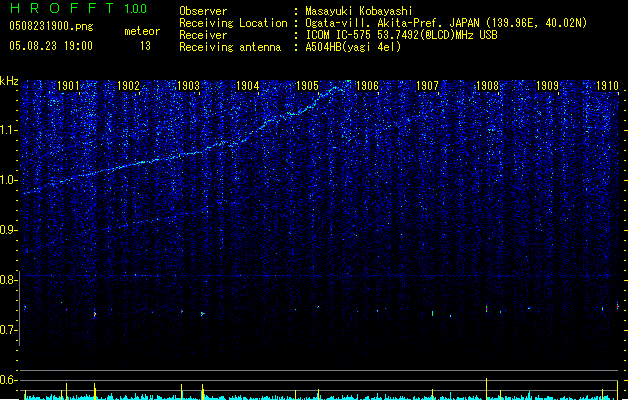Click the Receiver label
The image size is (629, 400).
[x=203, y=35]
